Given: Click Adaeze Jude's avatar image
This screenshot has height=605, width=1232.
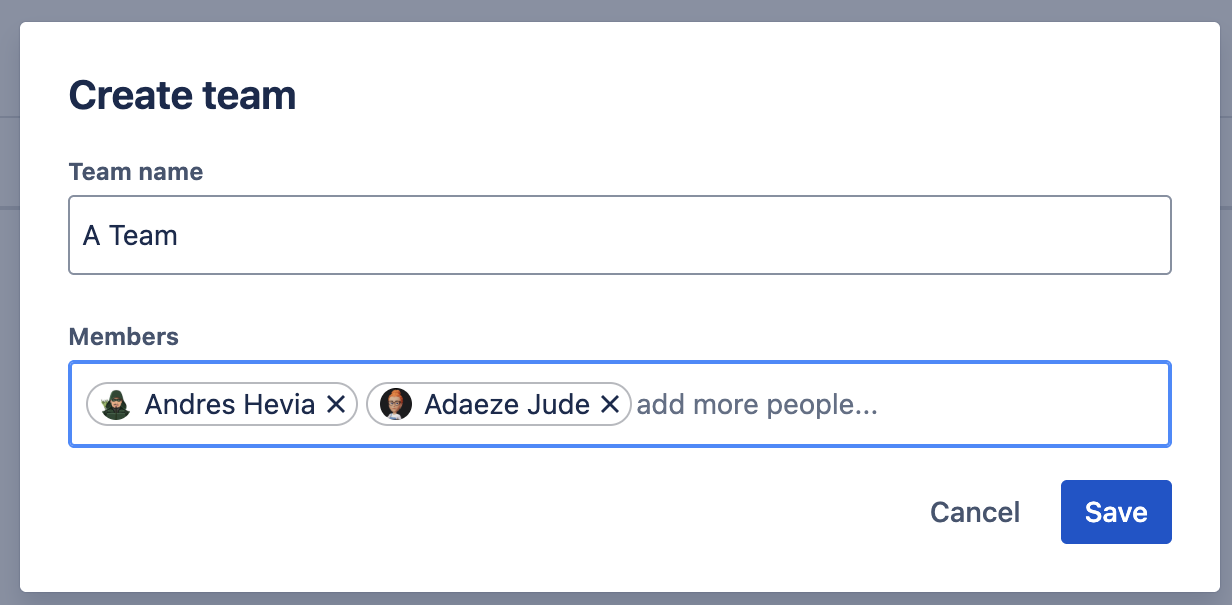Looking at the screenshot, I should click(x=396, y=404).
